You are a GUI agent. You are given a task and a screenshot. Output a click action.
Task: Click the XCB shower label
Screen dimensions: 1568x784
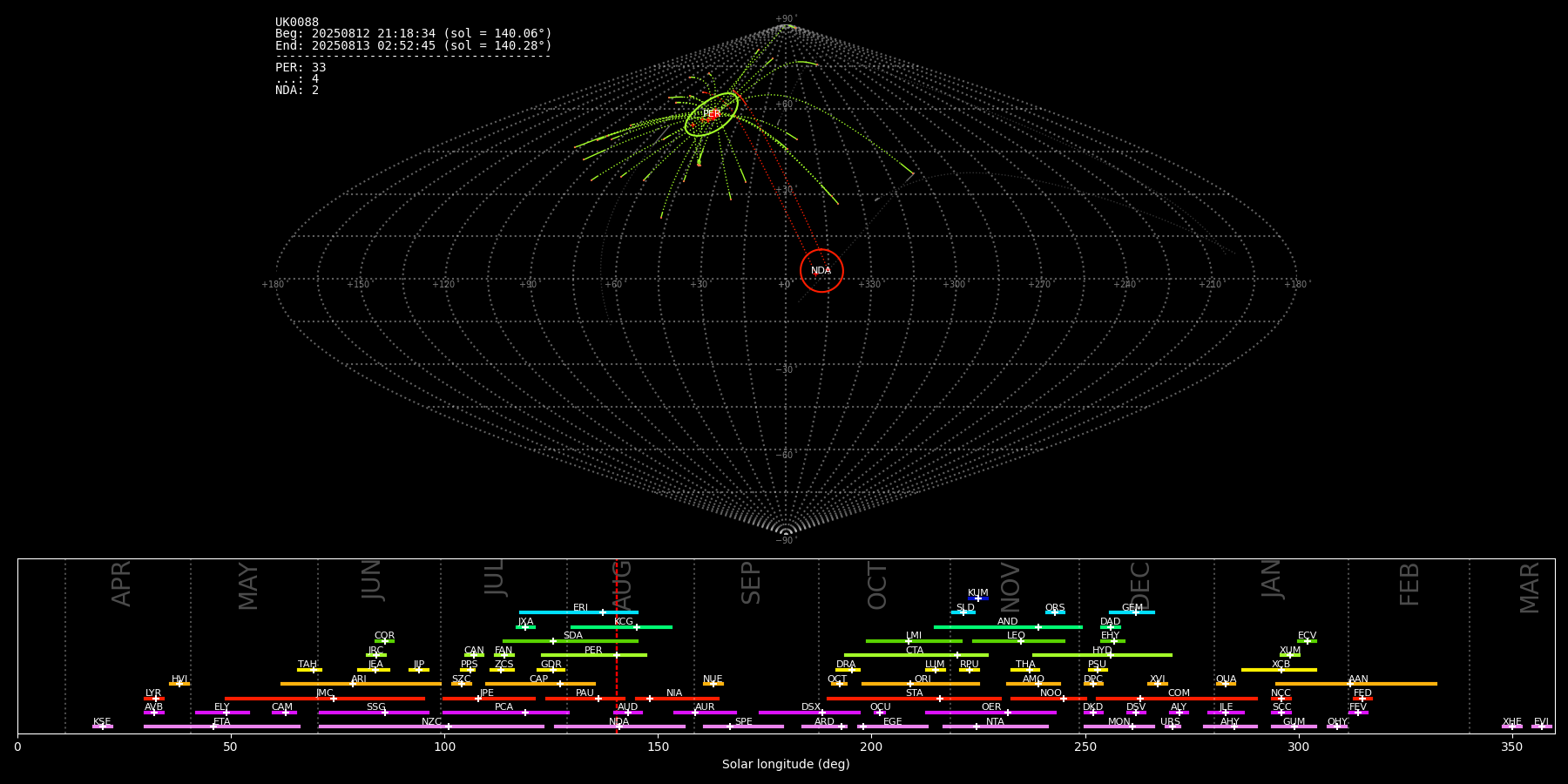click(x=1281, y=665)
